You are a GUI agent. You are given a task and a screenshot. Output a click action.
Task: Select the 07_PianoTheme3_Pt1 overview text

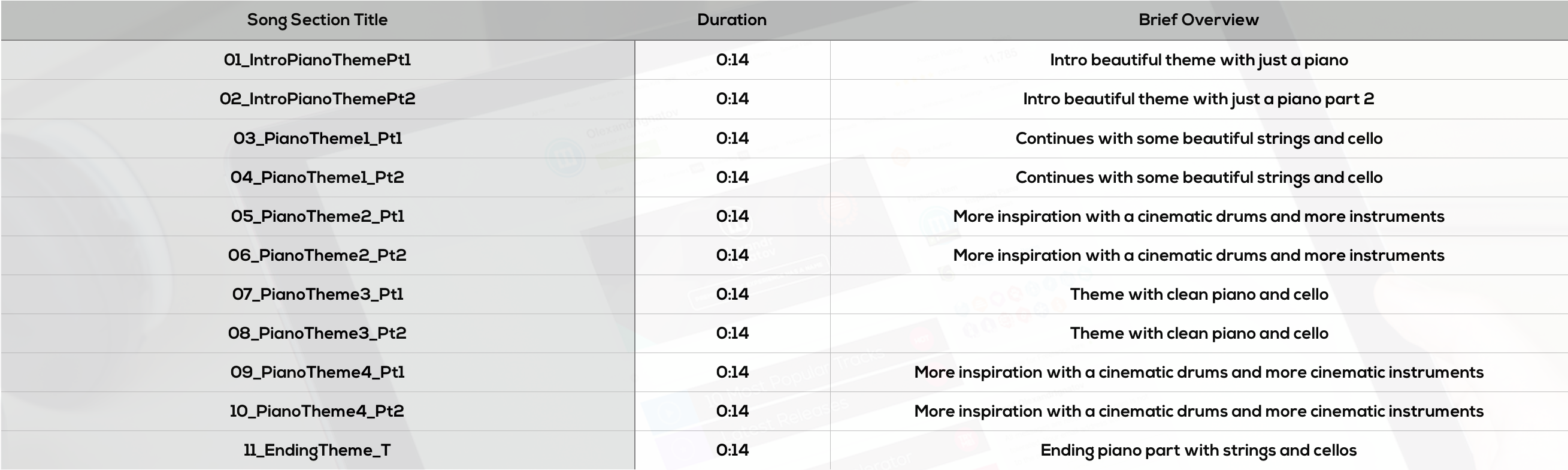1199,294
